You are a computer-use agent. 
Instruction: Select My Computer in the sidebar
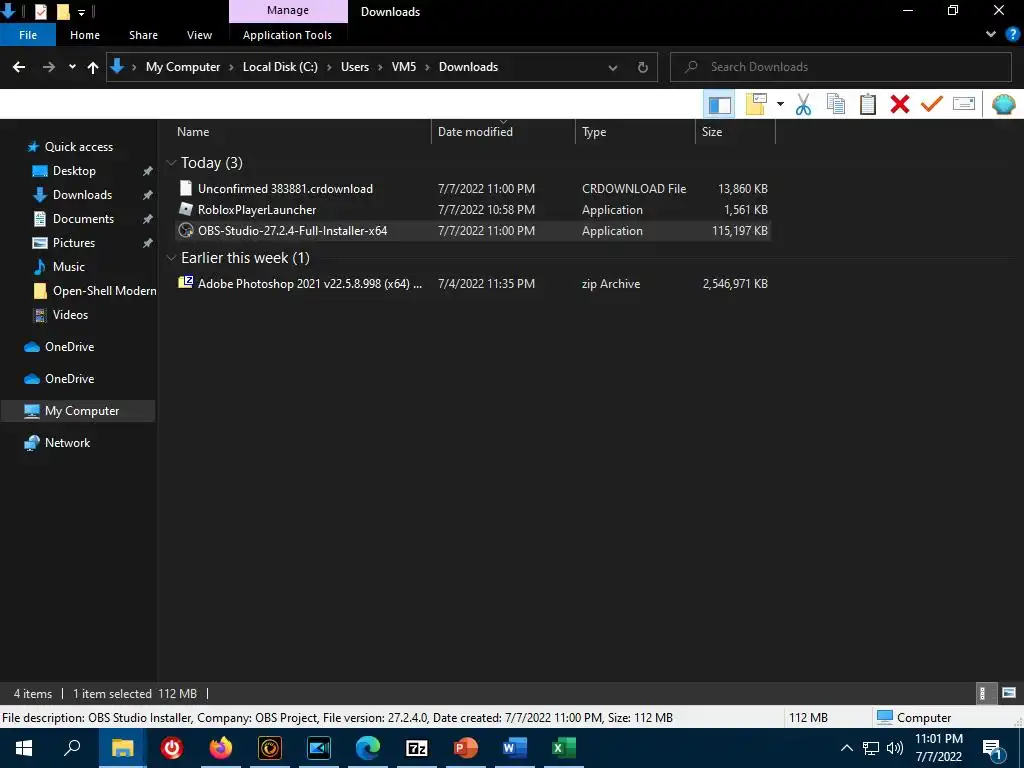78,411
